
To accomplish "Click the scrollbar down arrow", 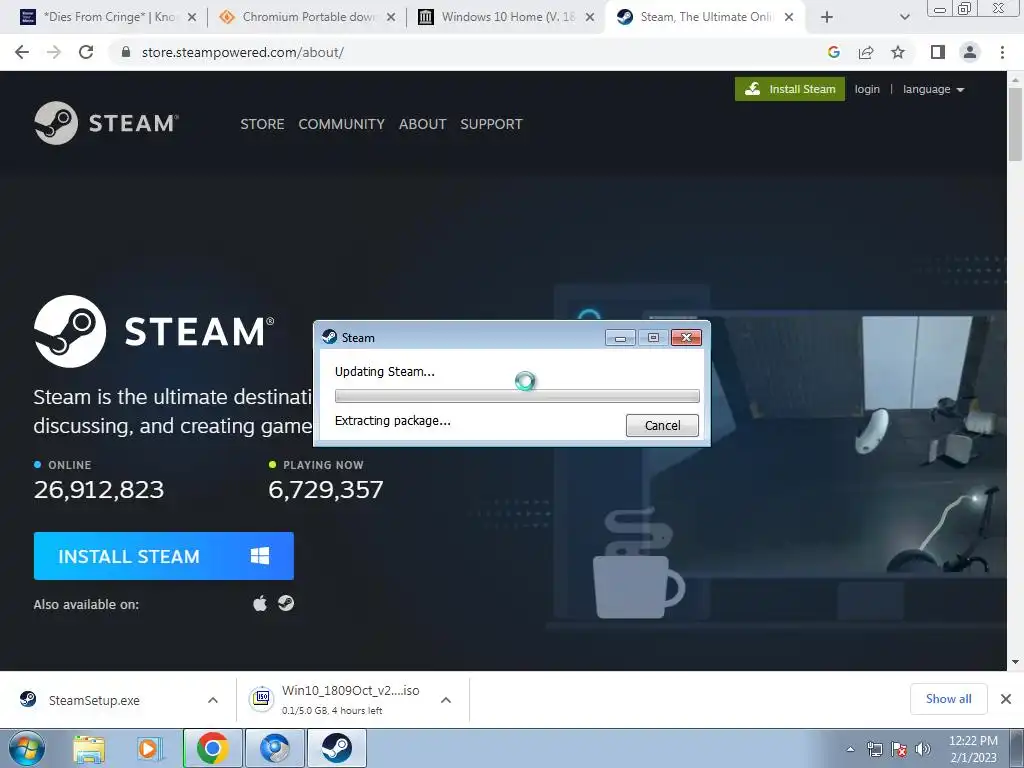I will pyautogui.click(x=1015, y=662).
